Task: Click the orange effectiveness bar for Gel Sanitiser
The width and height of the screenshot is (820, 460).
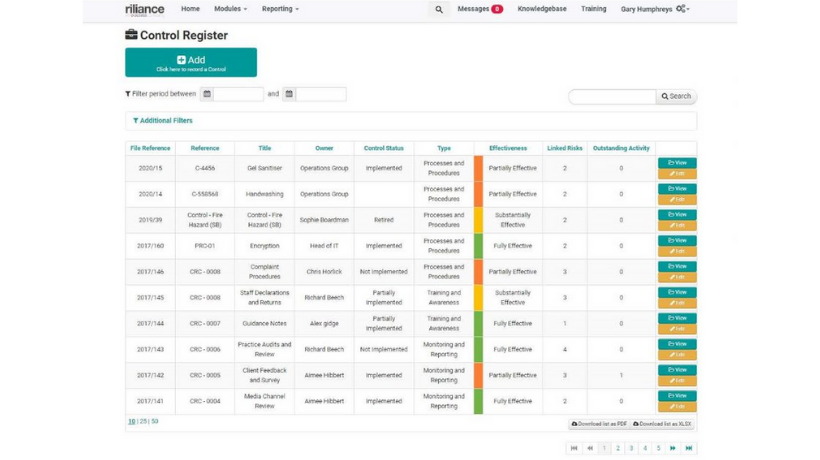Action: (478, 168)
